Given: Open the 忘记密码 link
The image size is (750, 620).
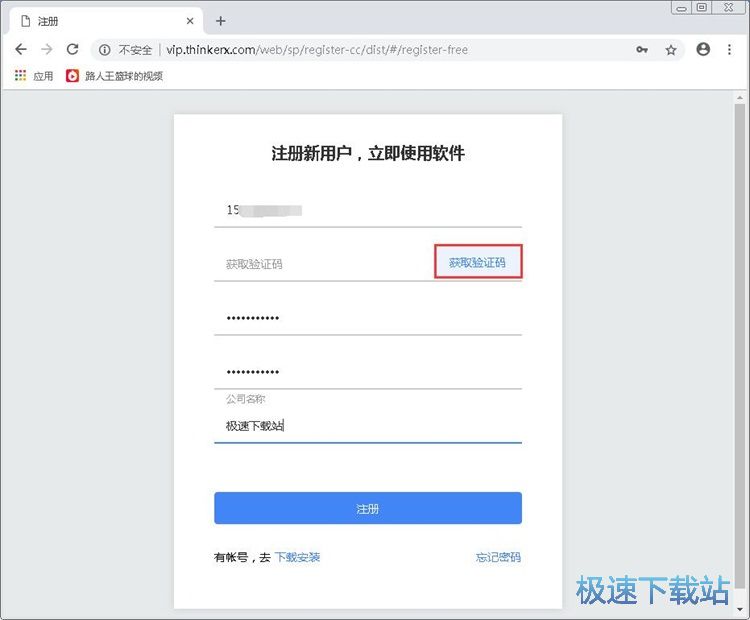Looking at the screenshot, I should (x=498, y=557).
